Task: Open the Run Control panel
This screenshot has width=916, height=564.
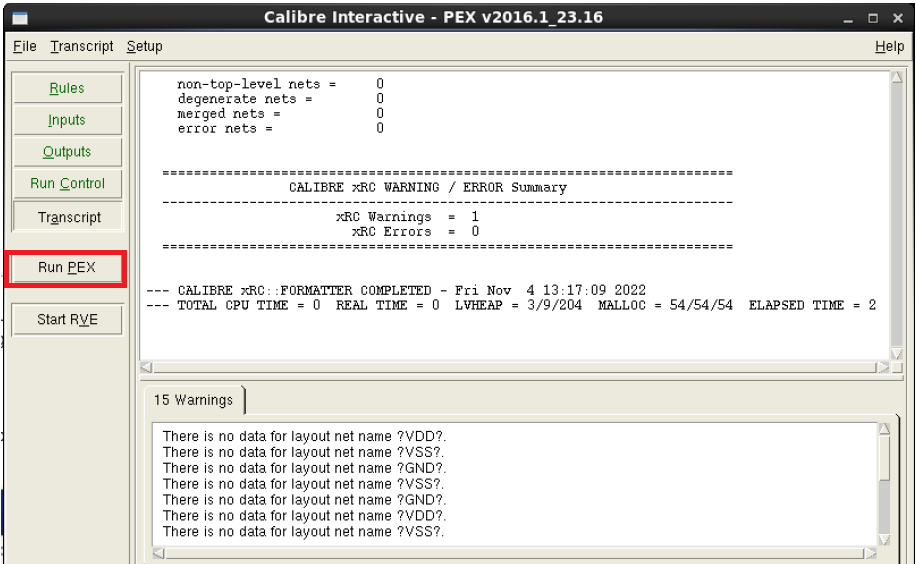Action: (x=67, y=184)
